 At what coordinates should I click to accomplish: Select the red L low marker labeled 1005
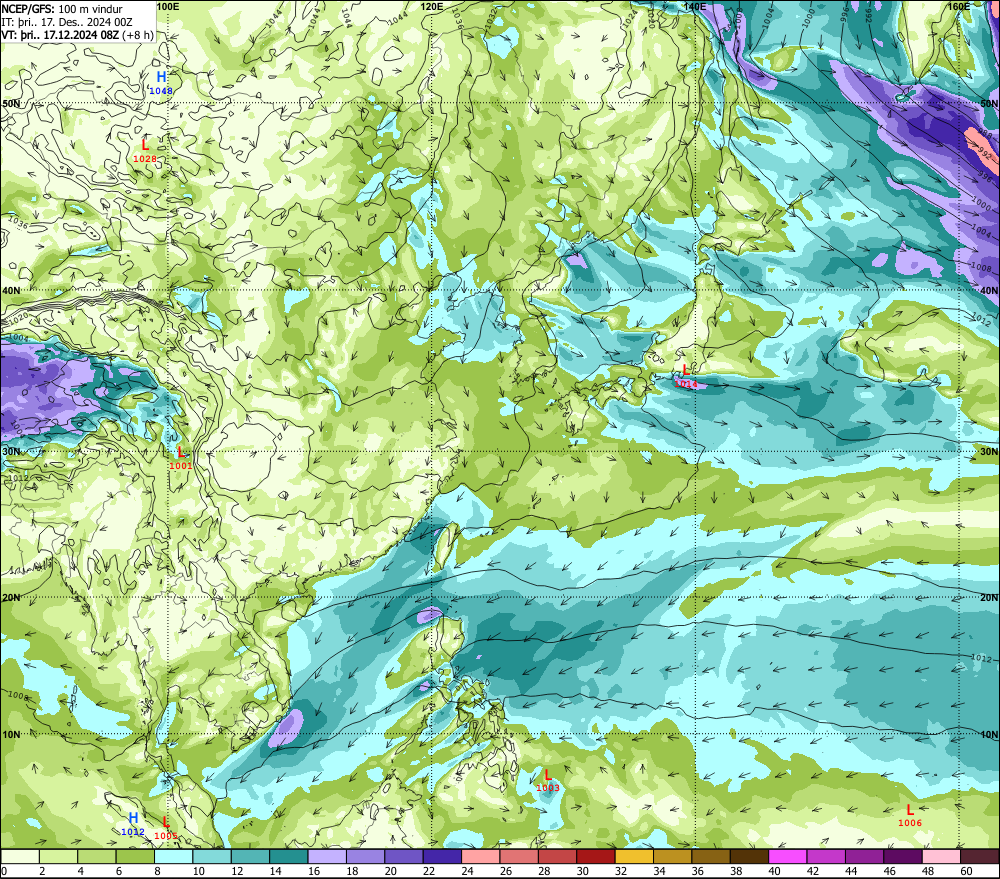[x=166, y=822]
